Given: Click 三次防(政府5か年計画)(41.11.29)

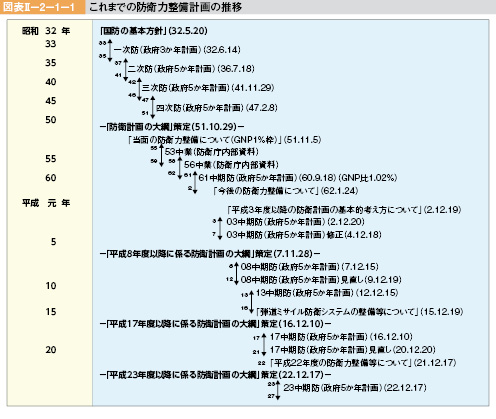Looking at the screenshot, I should pyautogui.click(x=208, y=88).
